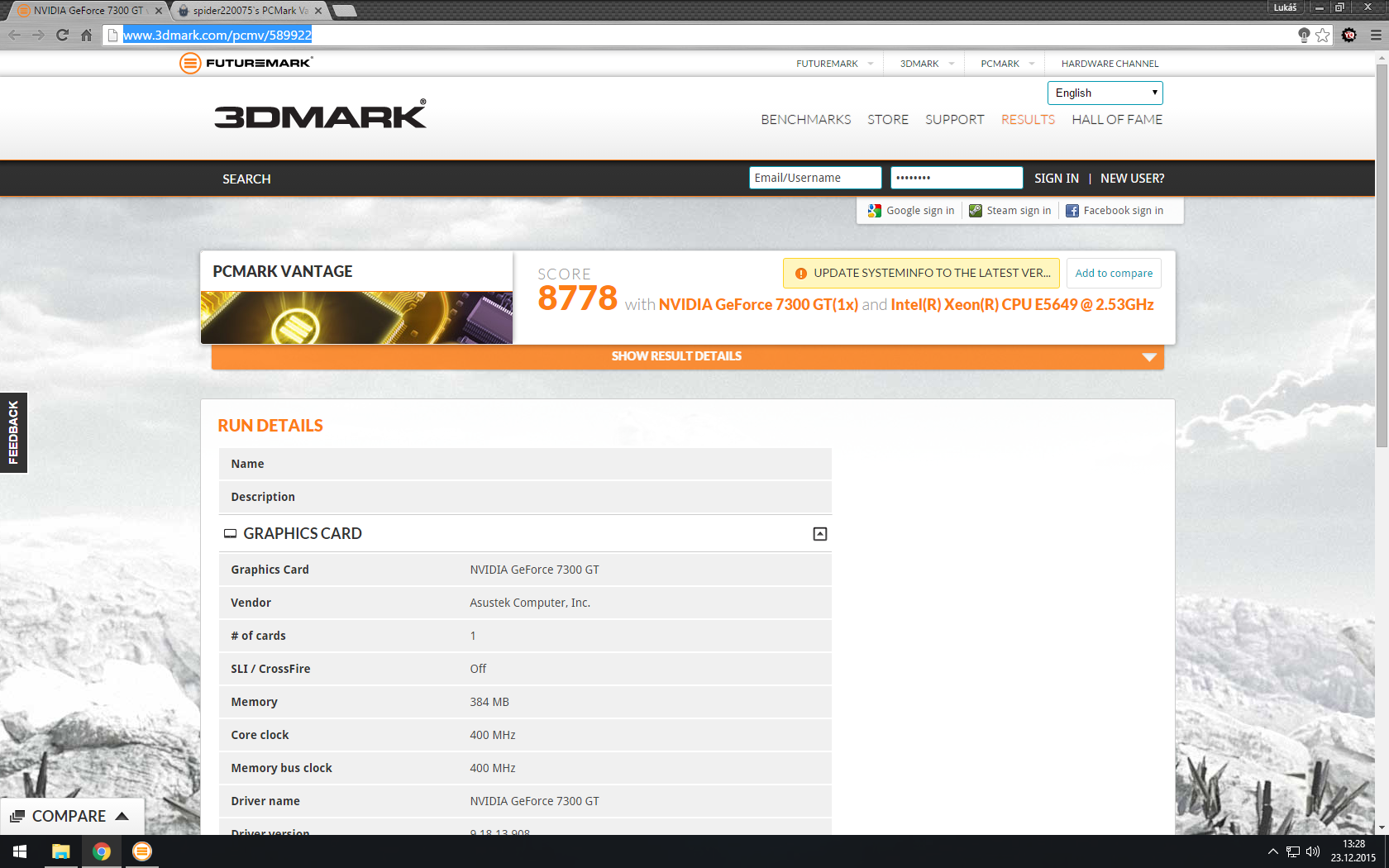The width and height of the screenshot is (1389, 868).
Task: Click the 384 MB memory value
Action: 489,702
